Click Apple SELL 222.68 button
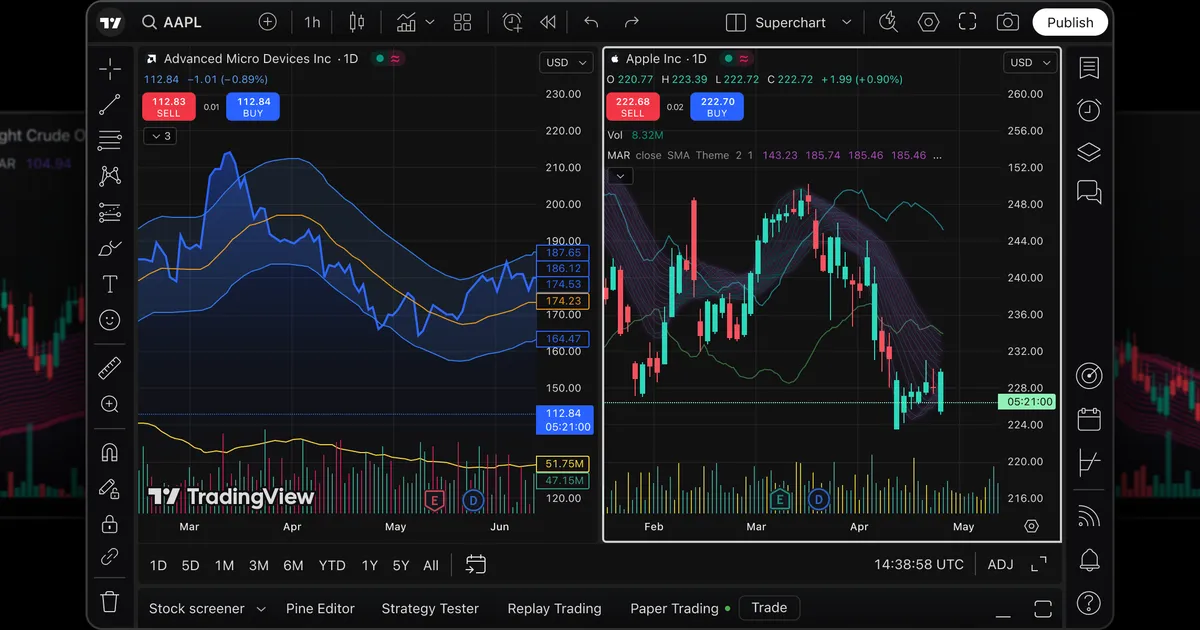Screen dimensions: 1200x630 click(x=633, y=106)
